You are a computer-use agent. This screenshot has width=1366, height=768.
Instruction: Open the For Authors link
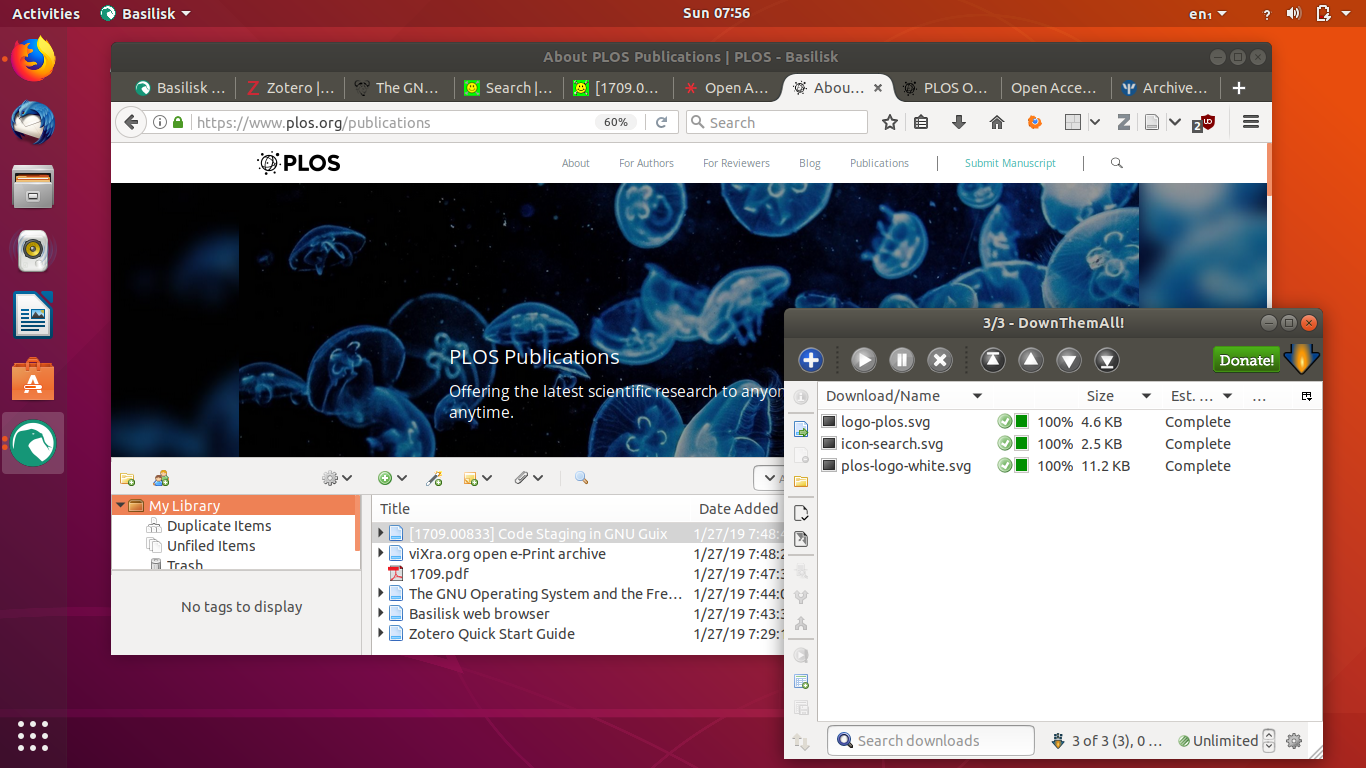coord(646,163)
